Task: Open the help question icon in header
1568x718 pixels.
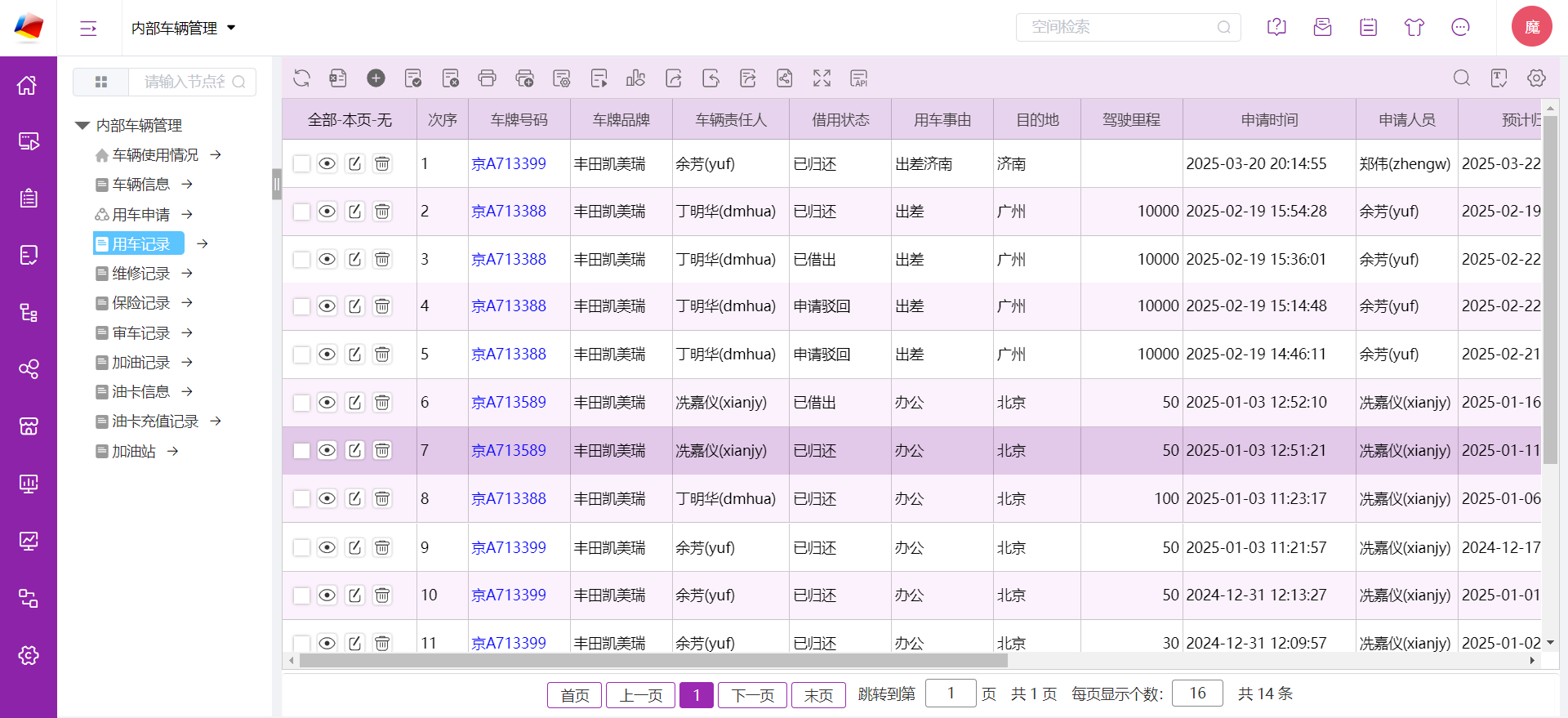Action: click(1276, 27)
